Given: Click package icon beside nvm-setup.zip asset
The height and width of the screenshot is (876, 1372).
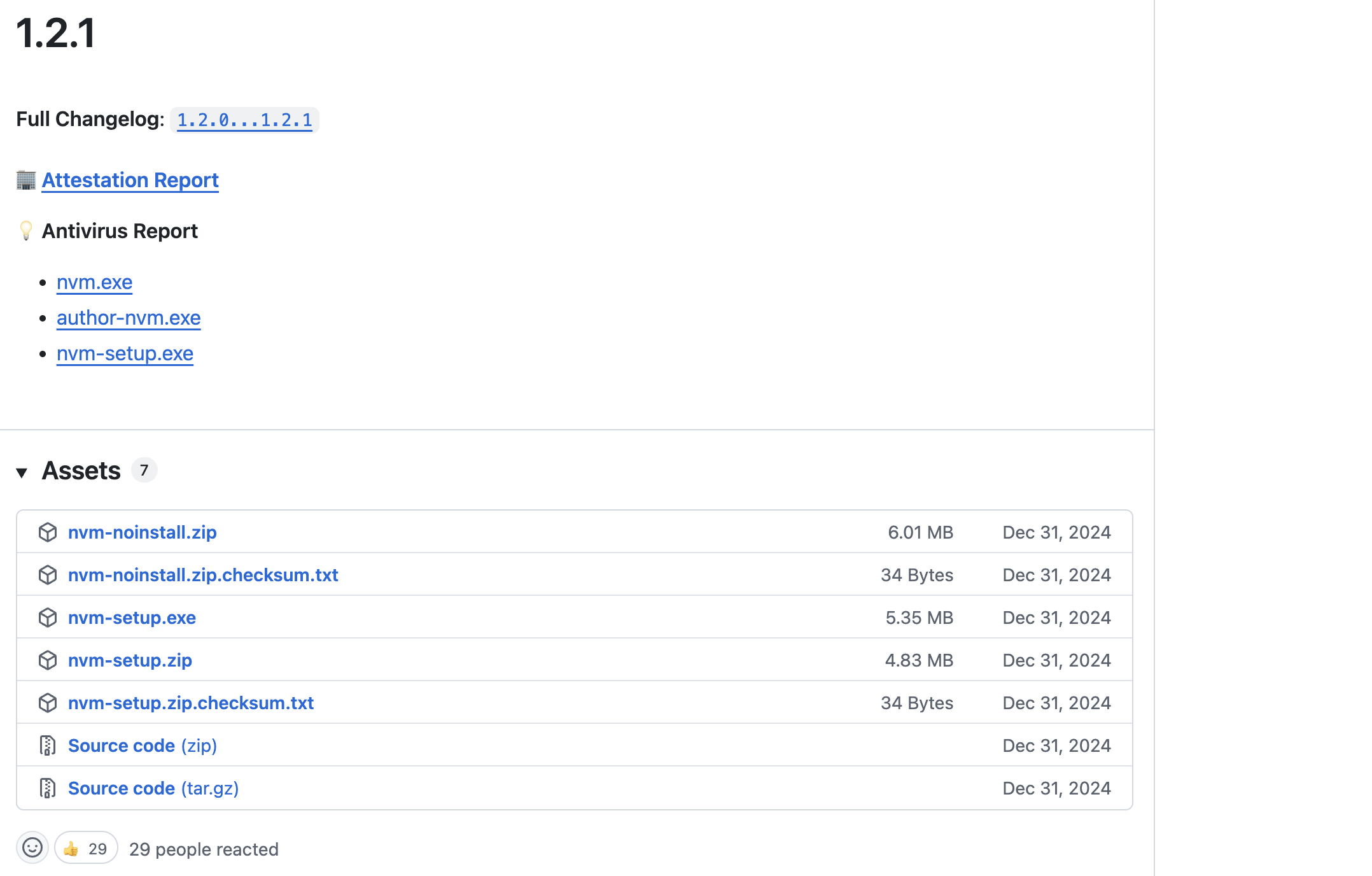Looking at the screenshot, I should 48,660.
